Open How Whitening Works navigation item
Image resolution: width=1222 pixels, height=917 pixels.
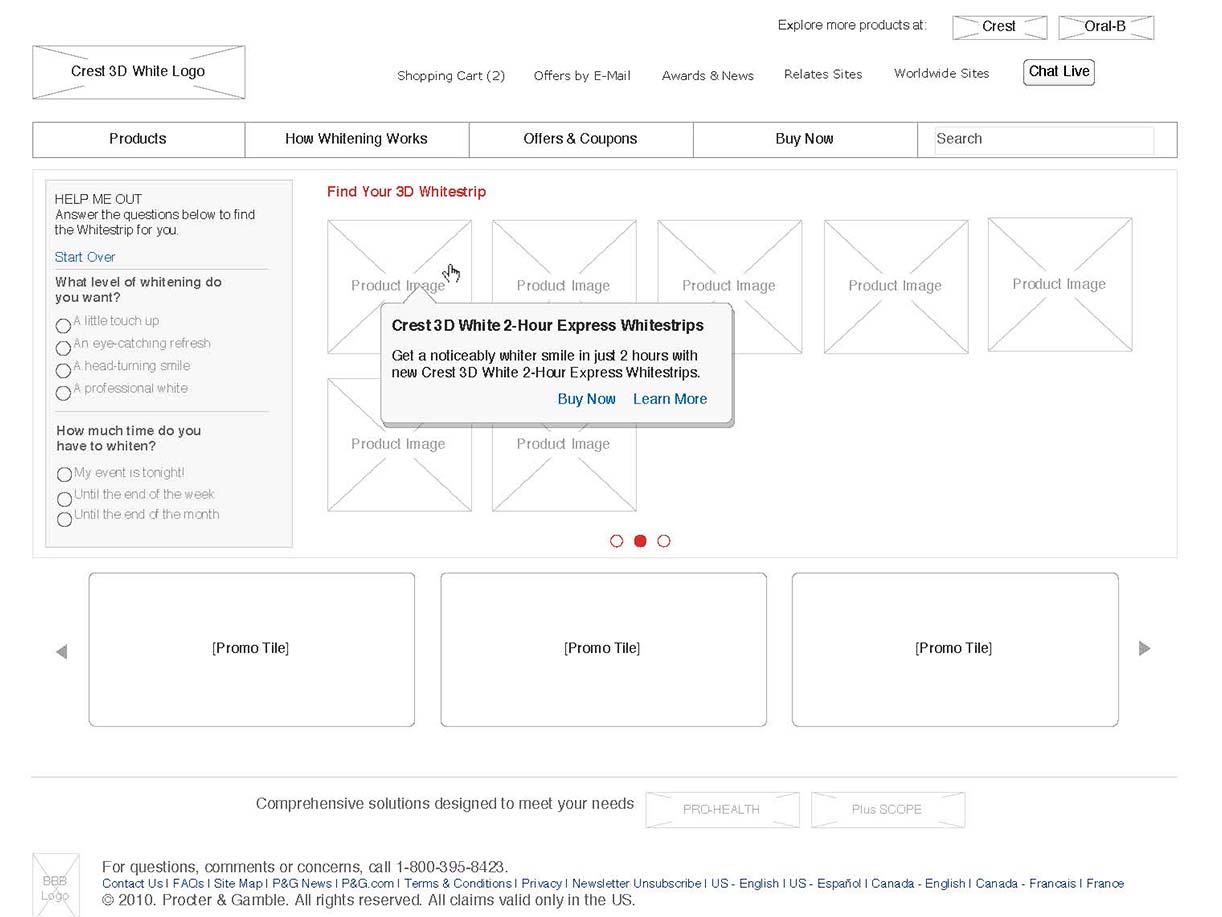pyautogui.click(x=357, y=140)
